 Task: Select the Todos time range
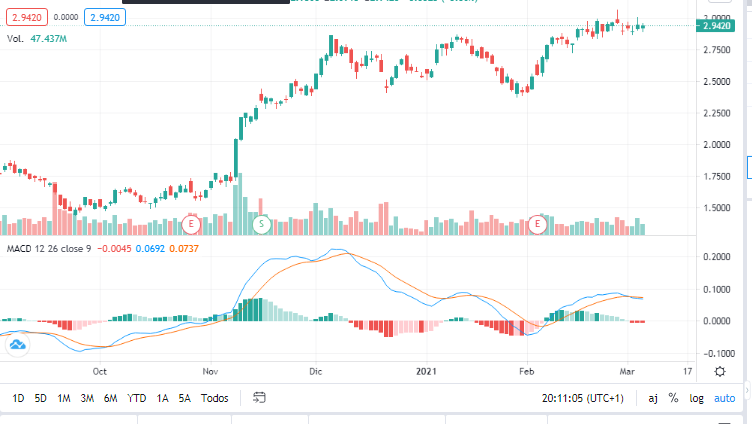pyautogui.click(x=214, y=398)
